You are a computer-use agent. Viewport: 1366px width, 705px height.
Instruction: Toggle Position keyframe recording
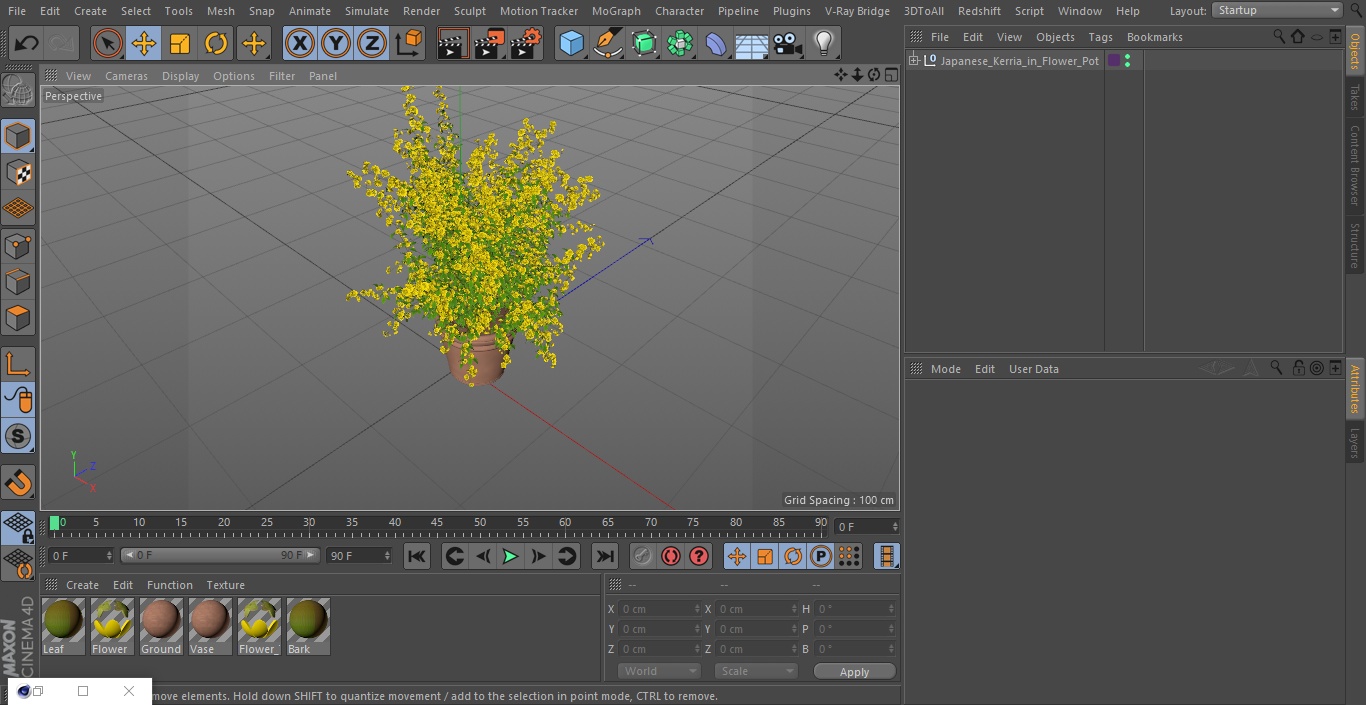coord(737,556)
